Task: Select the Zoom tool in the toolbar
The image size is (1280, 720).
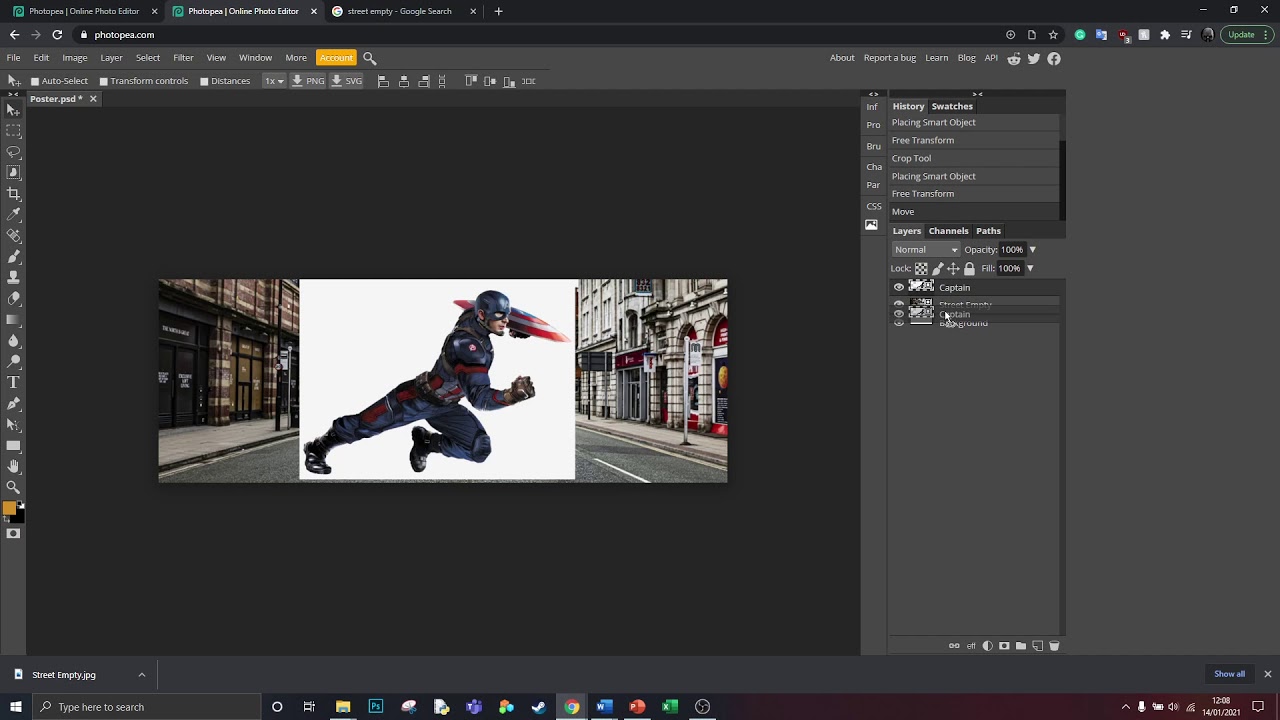Action: tap(13, 487)
